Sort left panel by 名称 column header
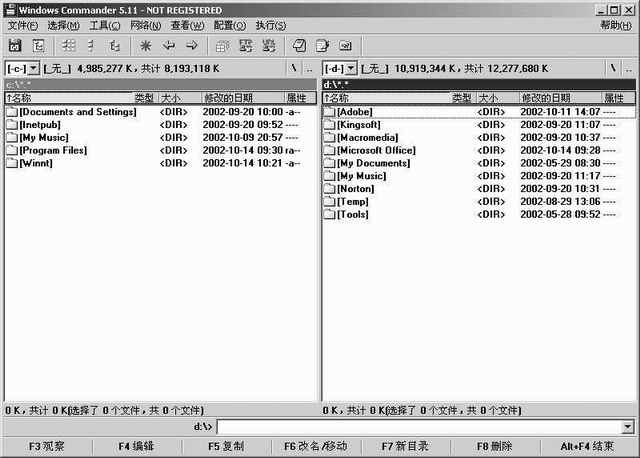Viewport: 640px width, 458px height. [69, 98]
